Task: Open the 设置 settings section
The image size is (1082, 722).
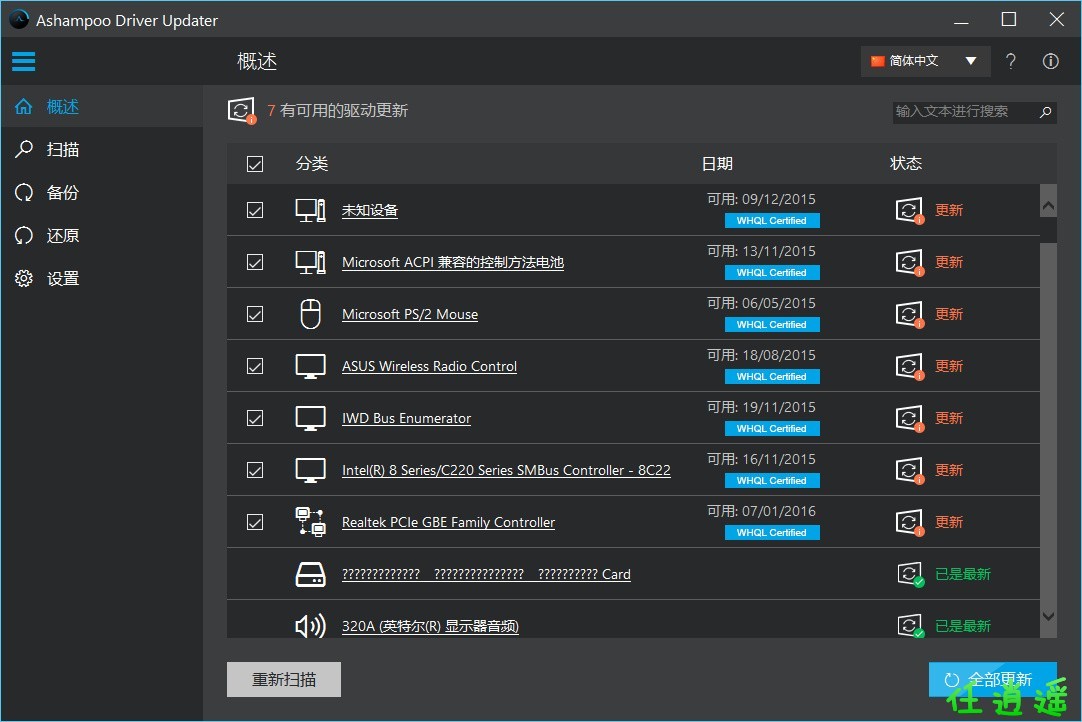Action: (x=102, y=279)
